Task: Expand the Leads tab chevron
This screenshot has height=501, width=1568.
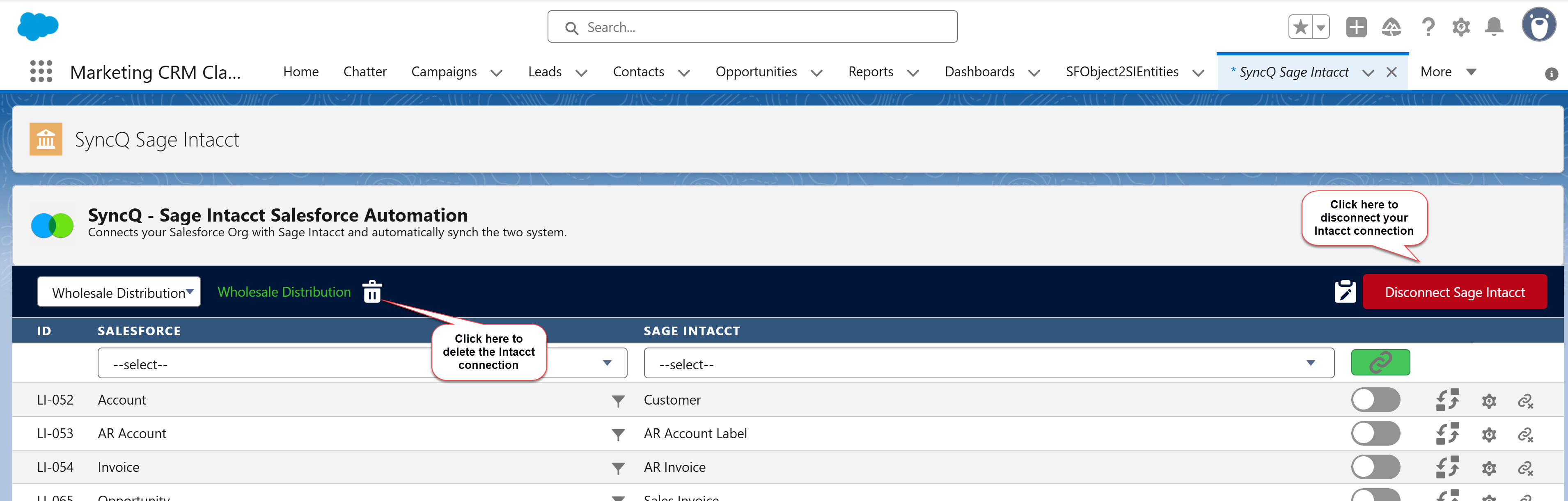Action: pos(581,73)
